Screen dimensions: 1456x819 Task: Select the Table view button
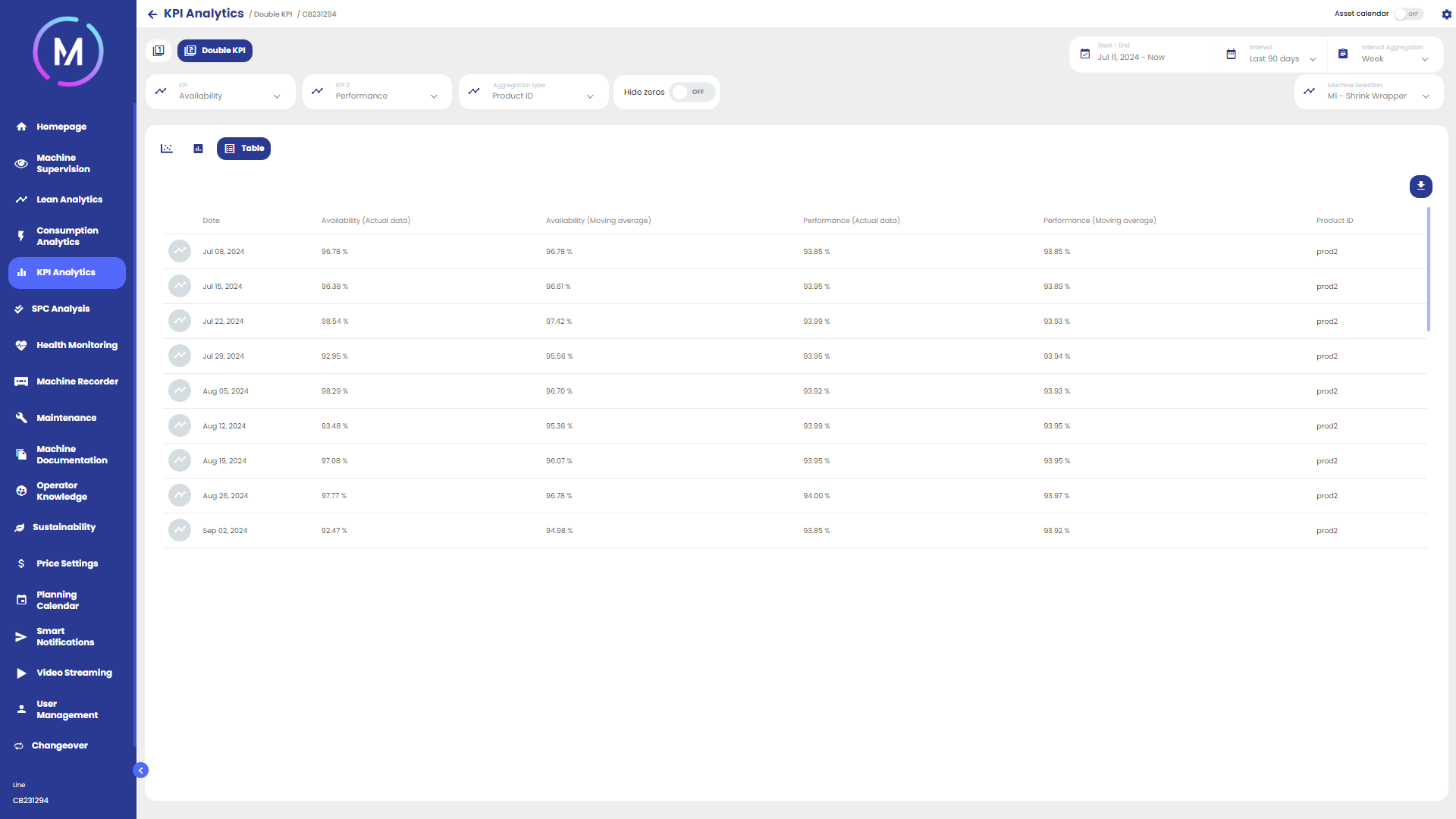pos(243,149)
